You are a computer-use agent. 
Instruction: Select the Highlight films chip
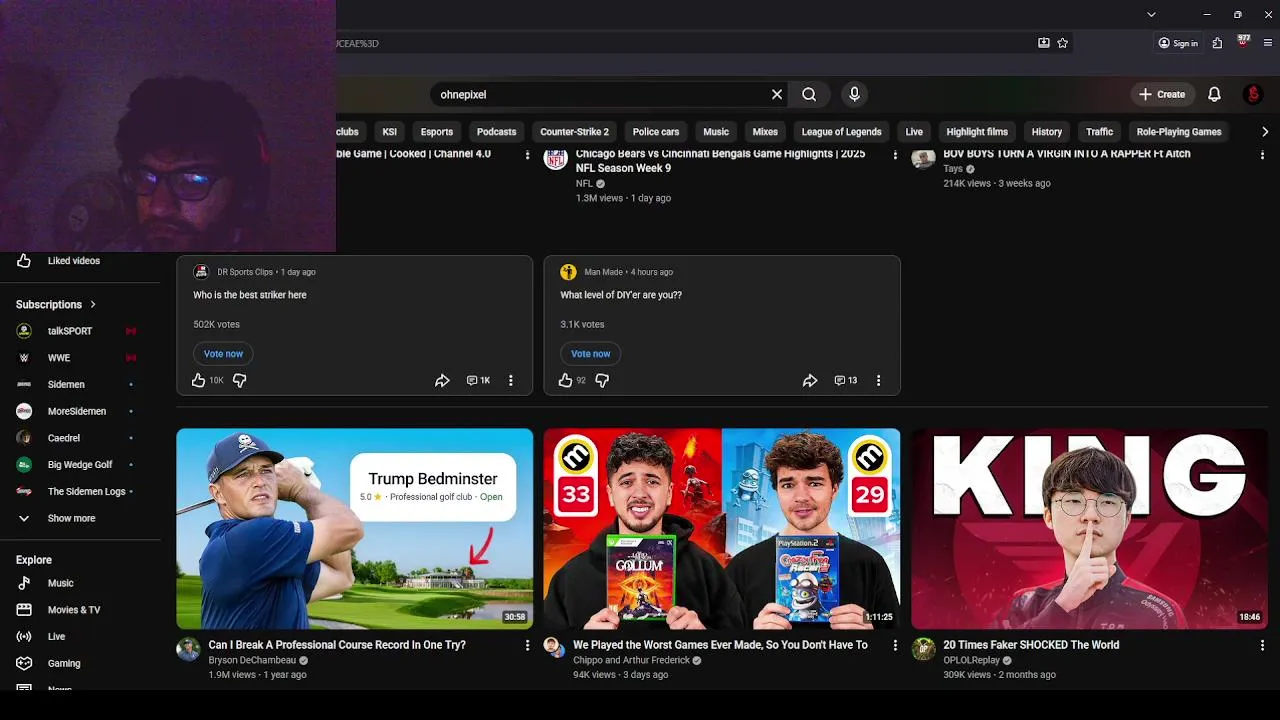coord(977,132)
